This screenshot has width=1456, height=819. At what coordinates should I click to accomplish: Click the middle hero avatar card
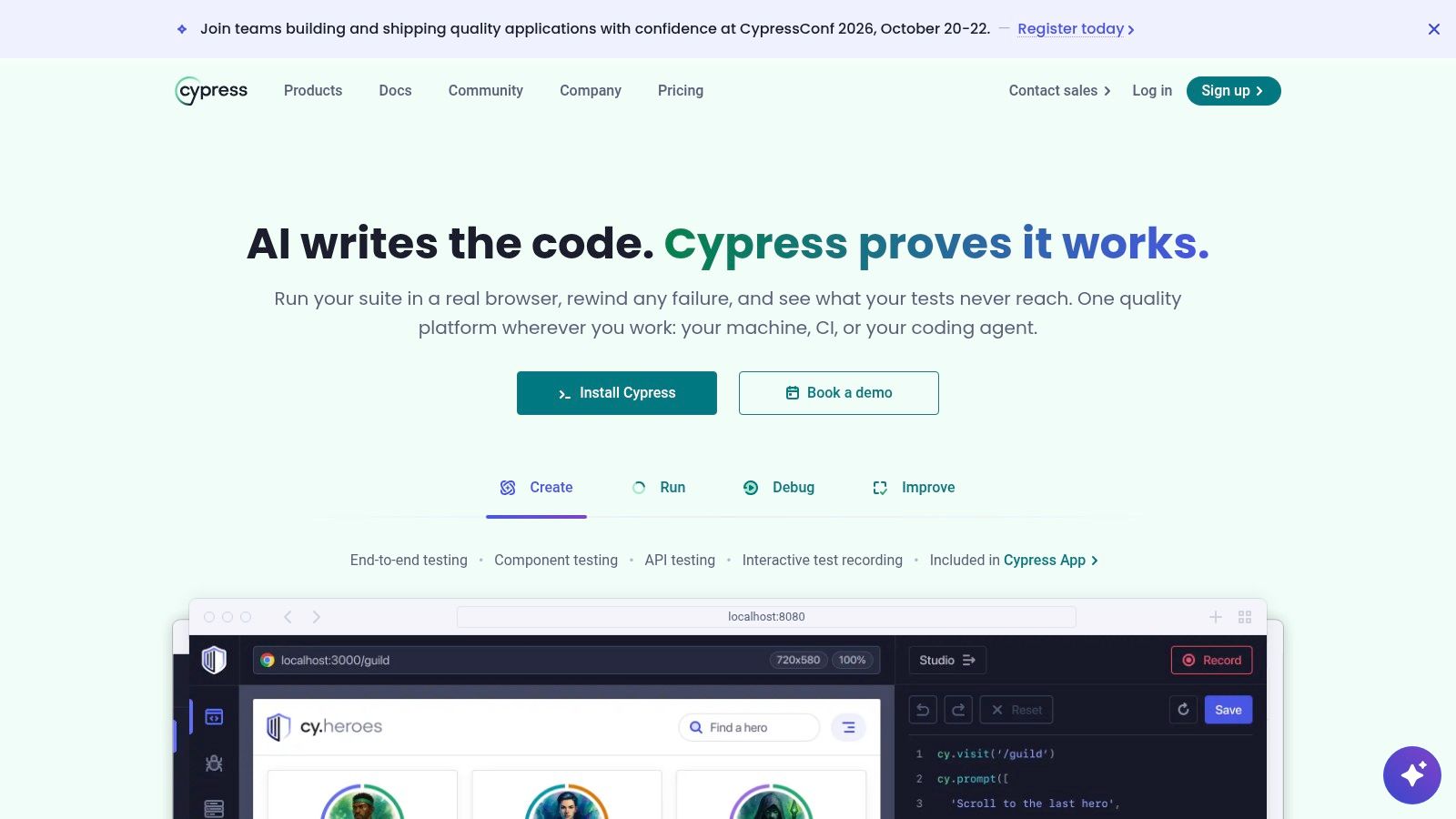(567, 795)
